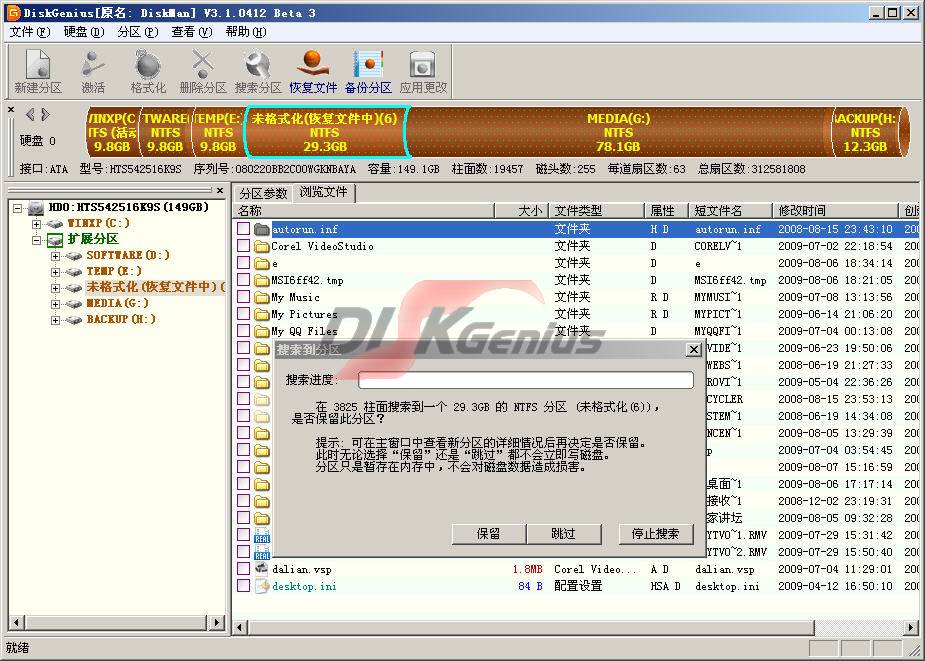
Task: Click the 保留 button in the dialog
Action: coord(488,534)
